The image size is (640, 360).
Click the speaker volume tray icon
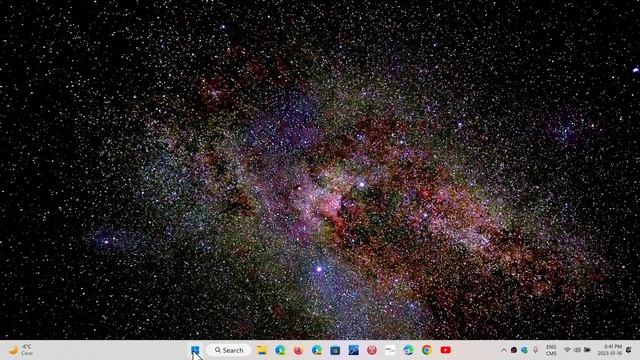pyautogui.click(x=577, y=350)
